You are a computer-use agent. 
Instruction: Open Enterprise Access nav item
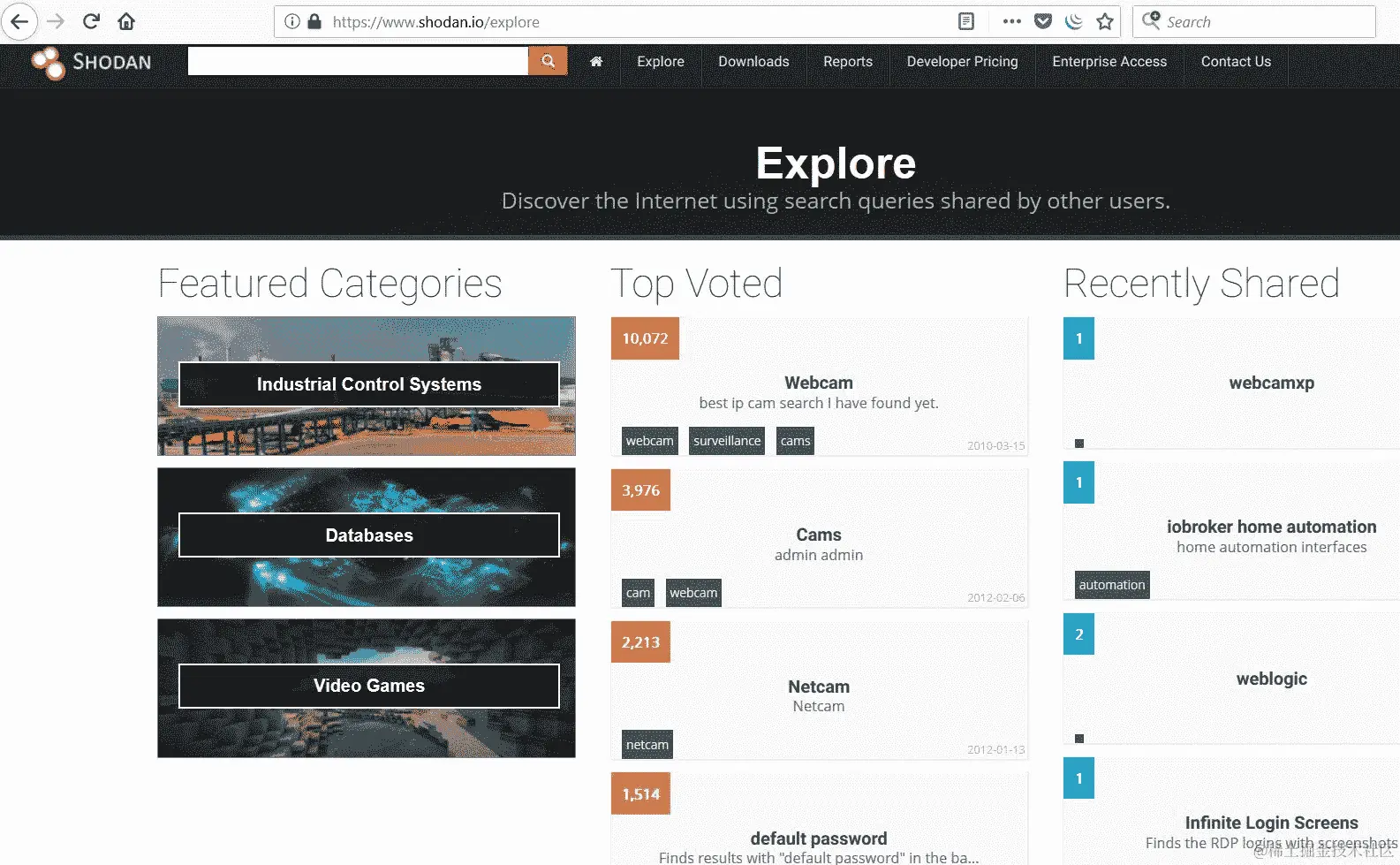1109,62
